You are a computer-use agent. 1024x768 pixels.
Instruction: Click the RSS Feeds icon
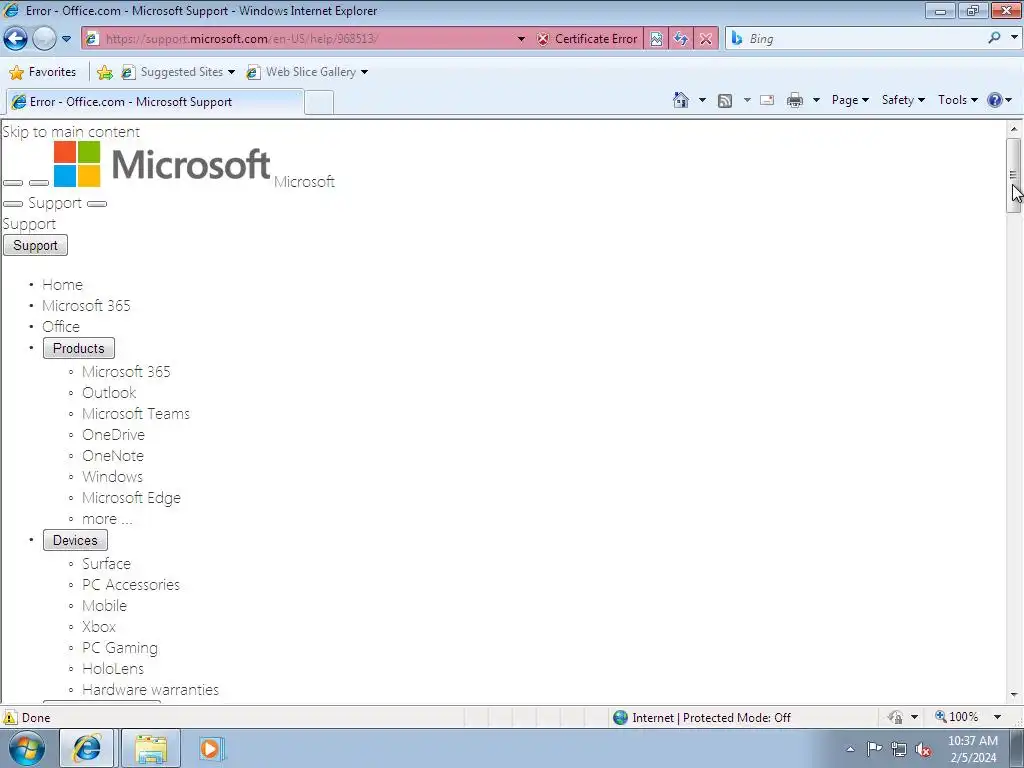click(x=725, y=101)
